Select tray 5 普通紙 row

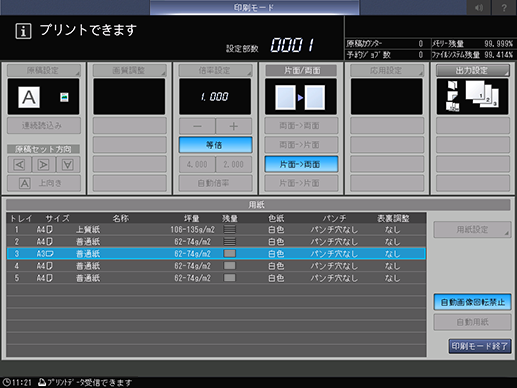click(216, 278)
